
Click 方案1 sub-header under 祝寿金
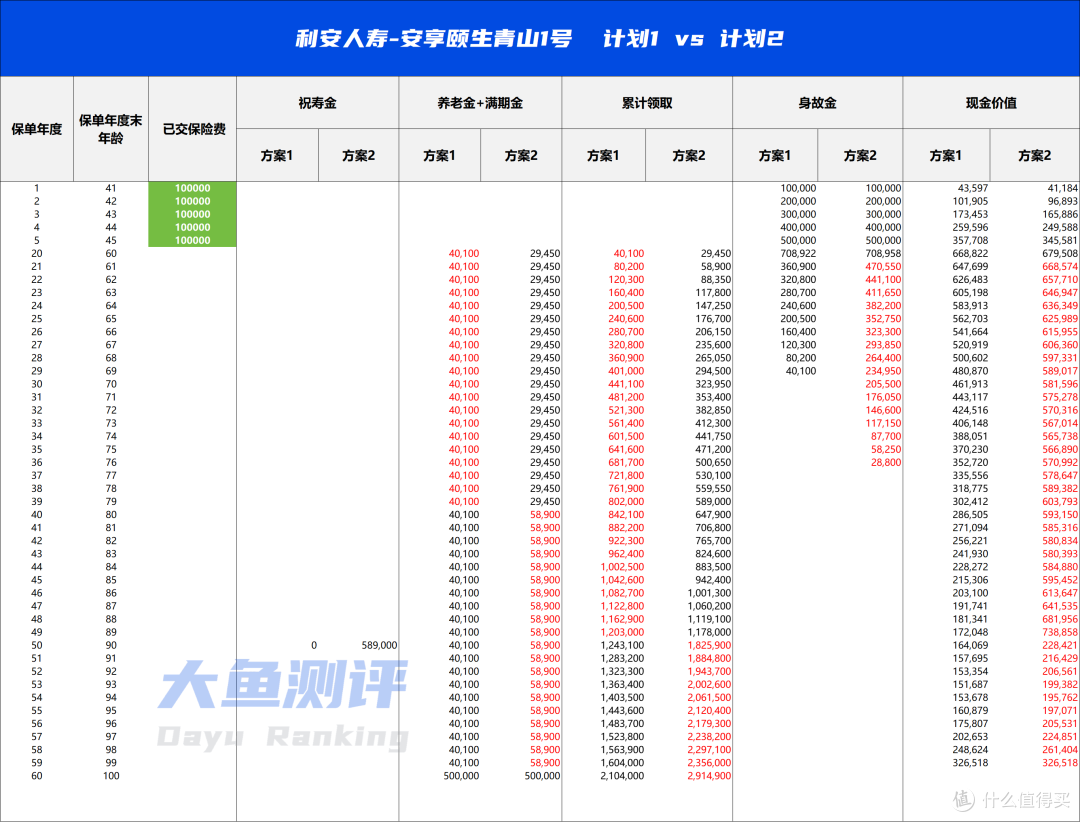[x=277, y=156]
